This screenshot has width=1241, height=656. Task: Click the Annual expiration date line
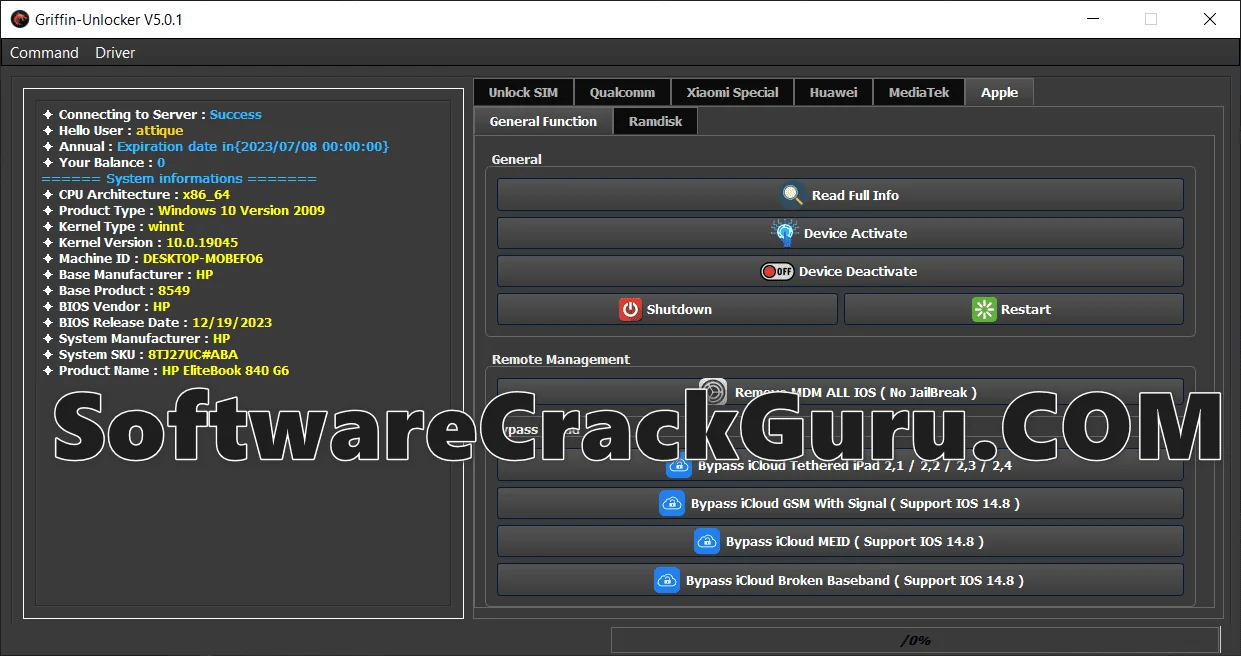(x=216, y=146)
